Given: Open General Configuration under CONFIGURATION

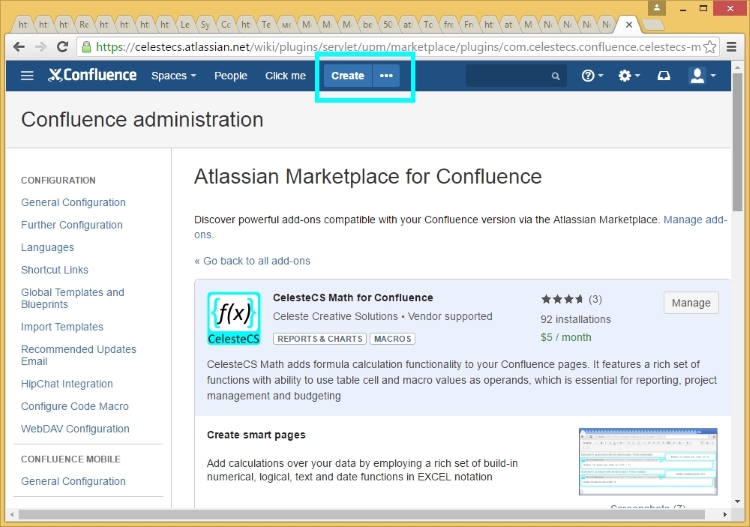Looking at the screenshot, I should (73, 203).
